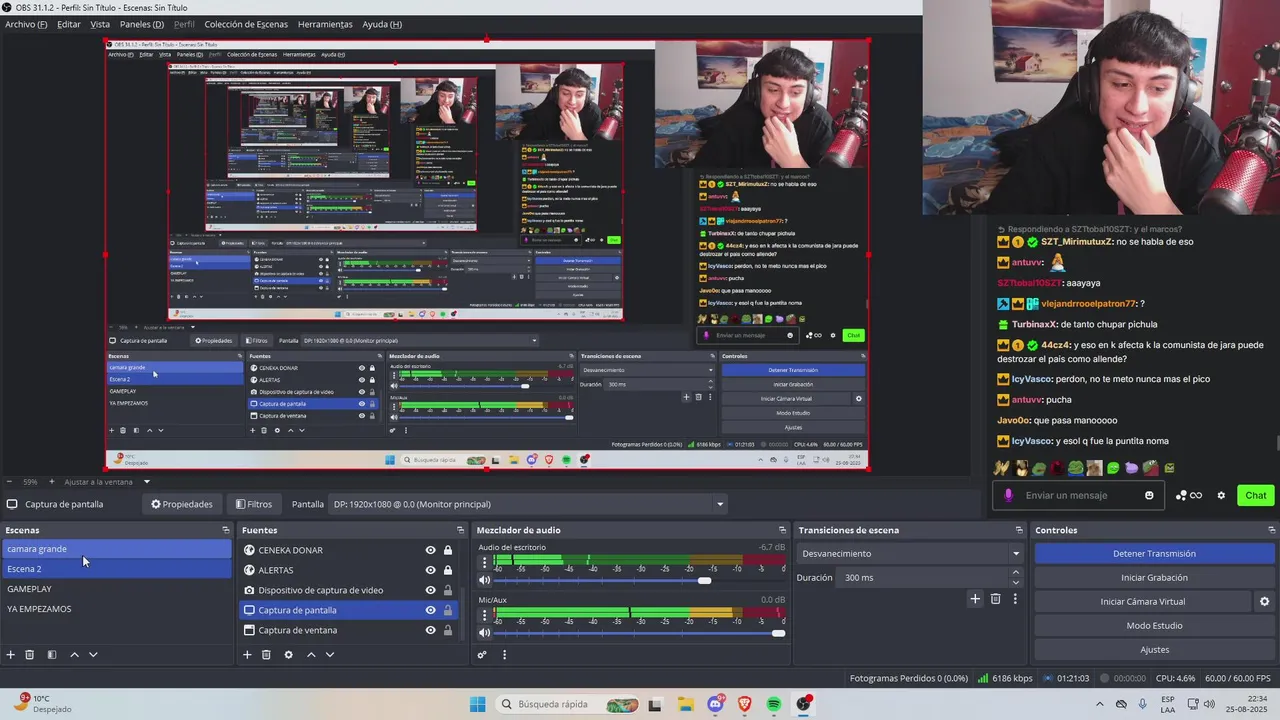Show hidden system tray icons chevron
This screenshot has height=720, width=1280.
tap(1100, 705)
